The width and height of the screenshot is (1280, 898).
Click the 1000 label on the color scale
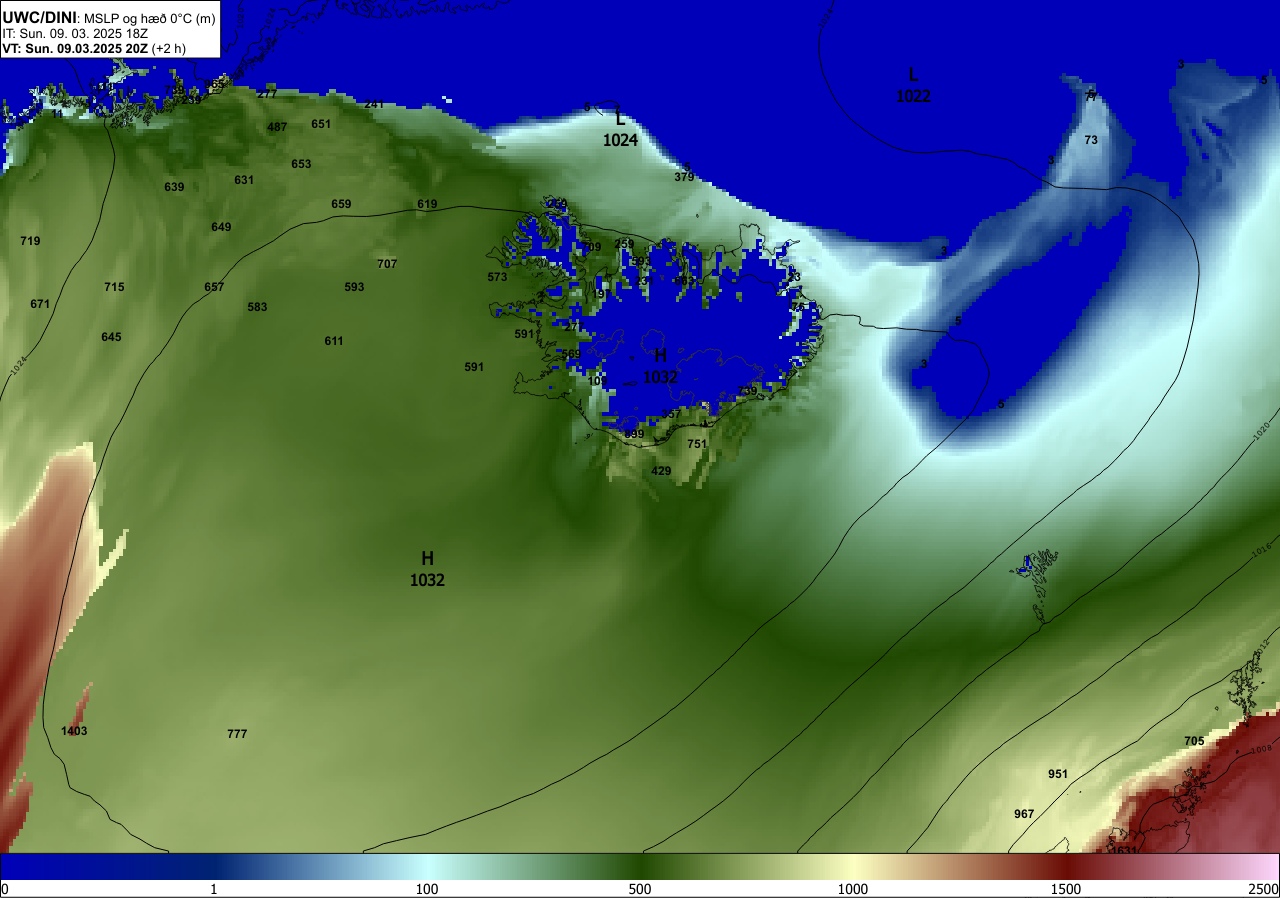pyautogui.click(x=852, y=889)
